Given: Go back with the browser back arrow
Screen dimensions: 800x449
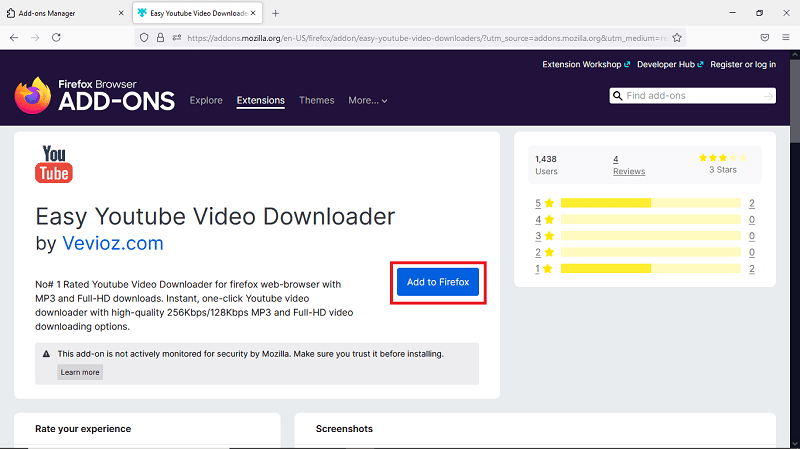Looking at the screenshot, I should (x=14, y=38).
